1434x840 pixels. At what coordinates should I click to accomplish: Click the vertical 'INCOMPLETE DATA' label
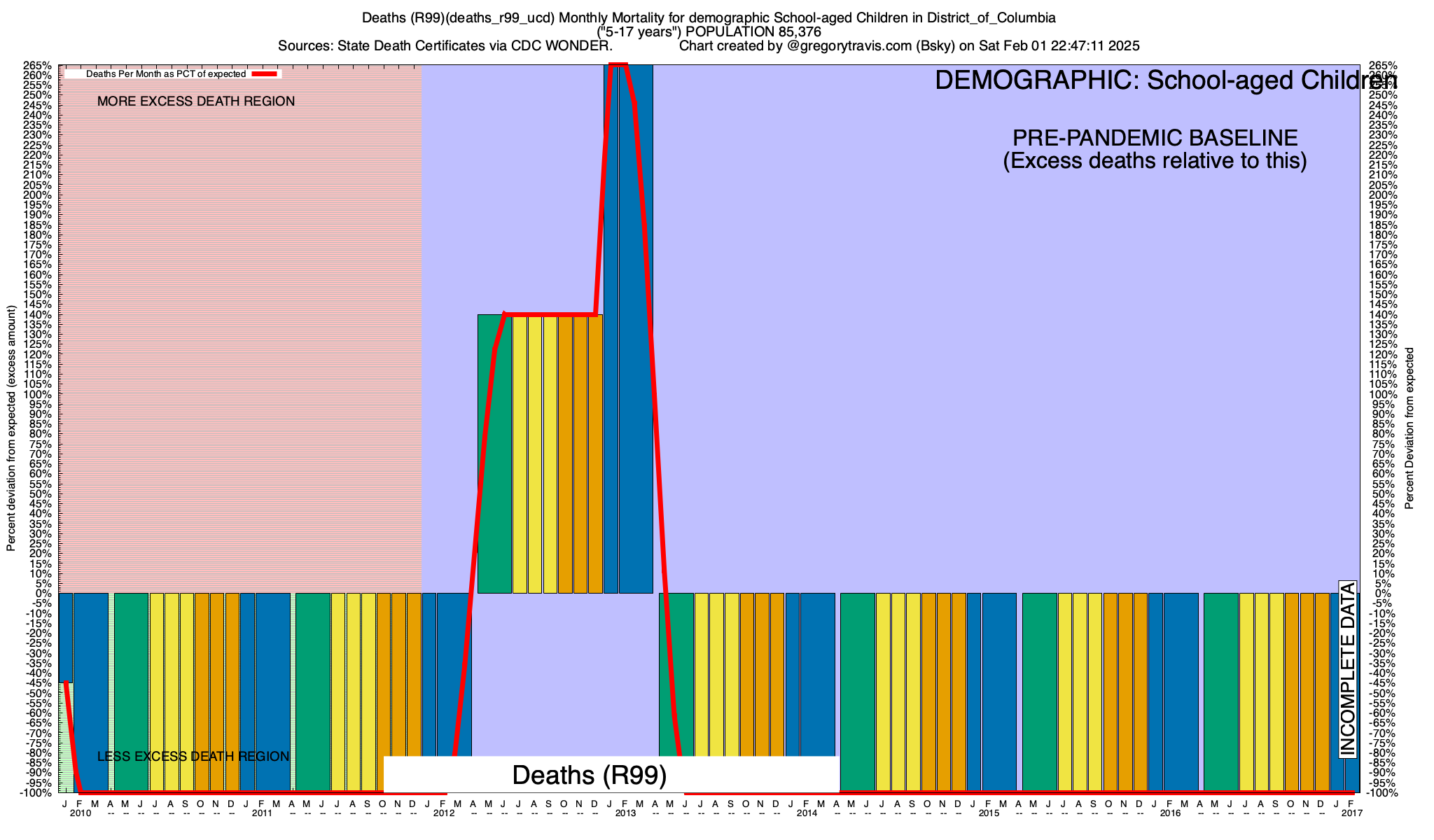pyautogui.click(x=1347, y=670)
